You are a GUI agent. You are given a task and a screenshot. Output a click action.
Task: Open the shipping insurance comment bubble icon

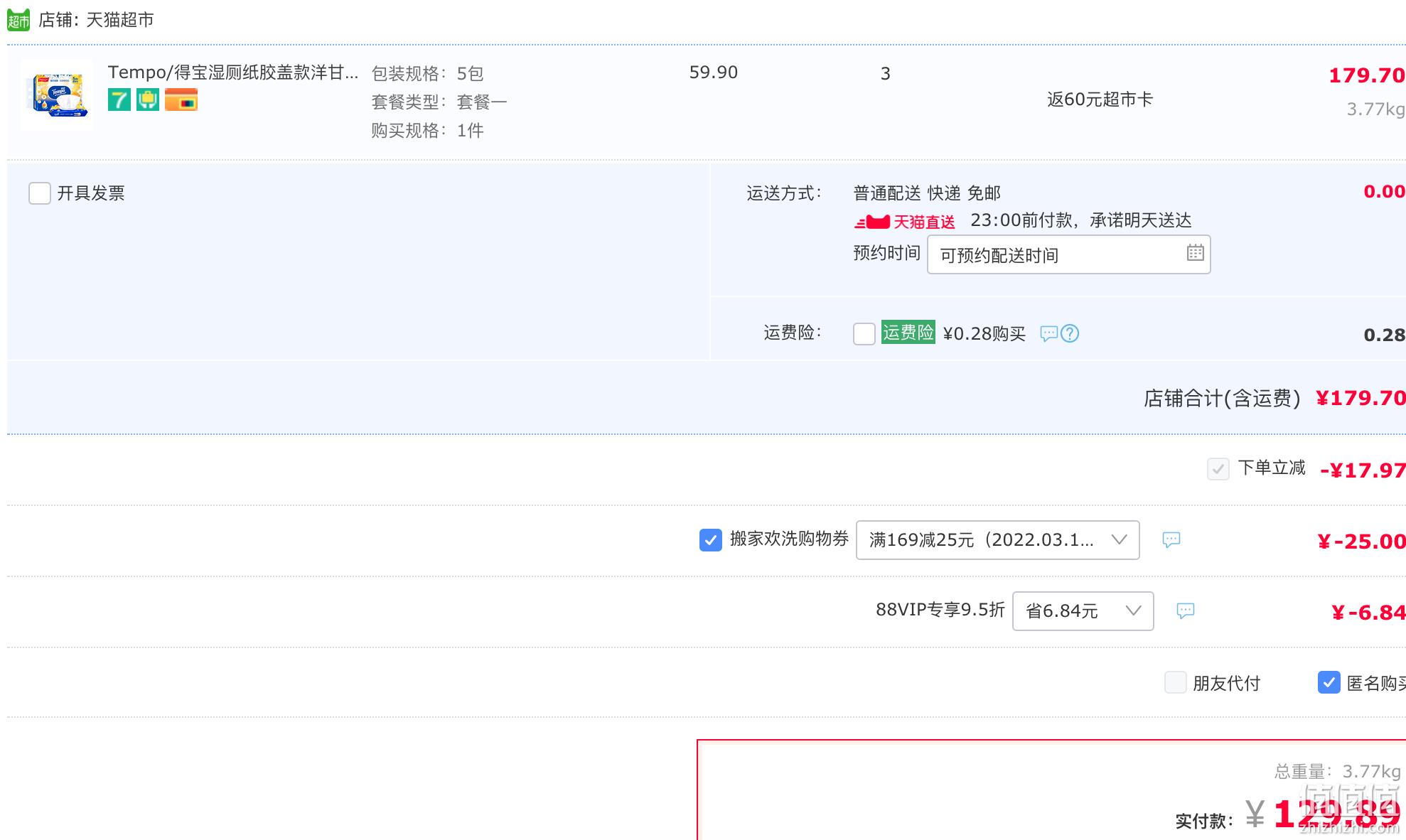[x=1048, y=333]
